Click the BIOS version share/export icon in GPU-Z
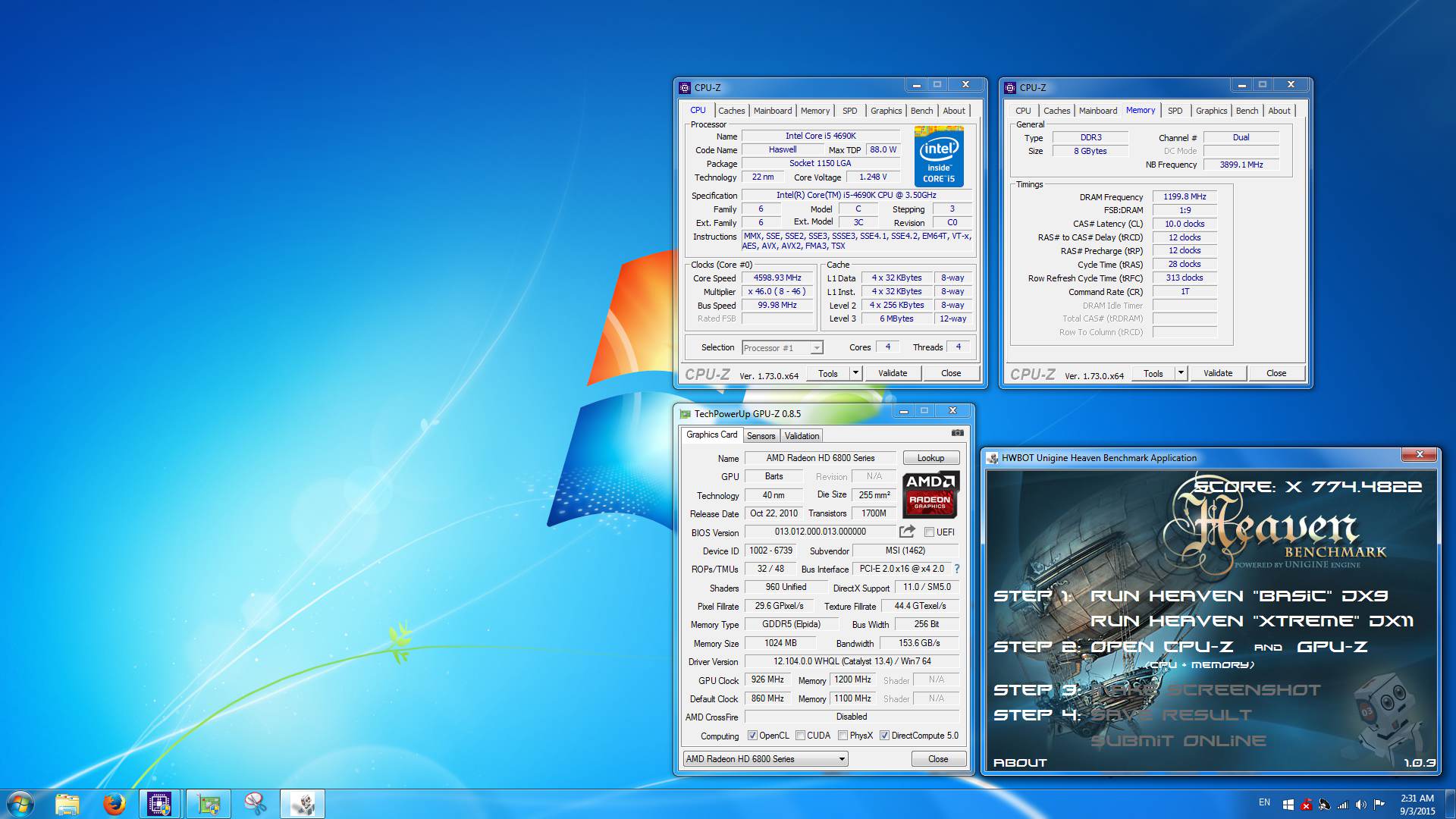 click(x=907, y=532)
